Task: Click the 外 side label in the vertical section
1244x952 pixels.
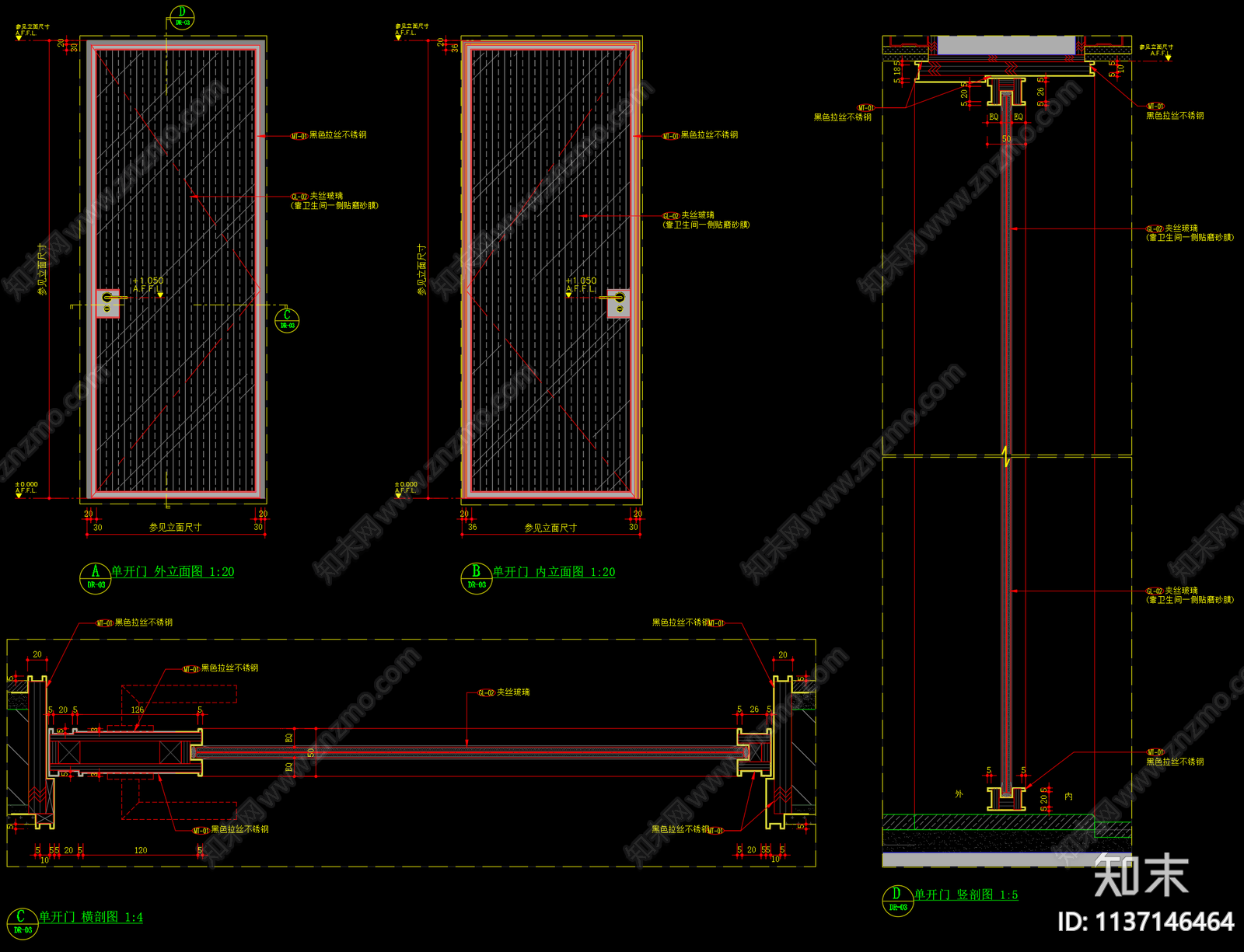Action: coord(959,794)
